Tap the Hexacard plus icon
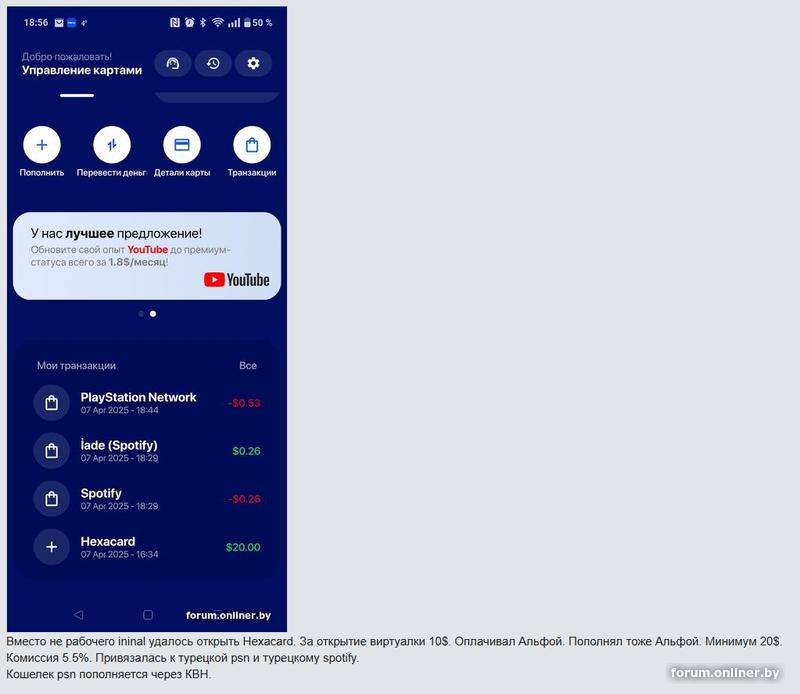The height and width of the screenshot is (694, 800). point(52,547)
